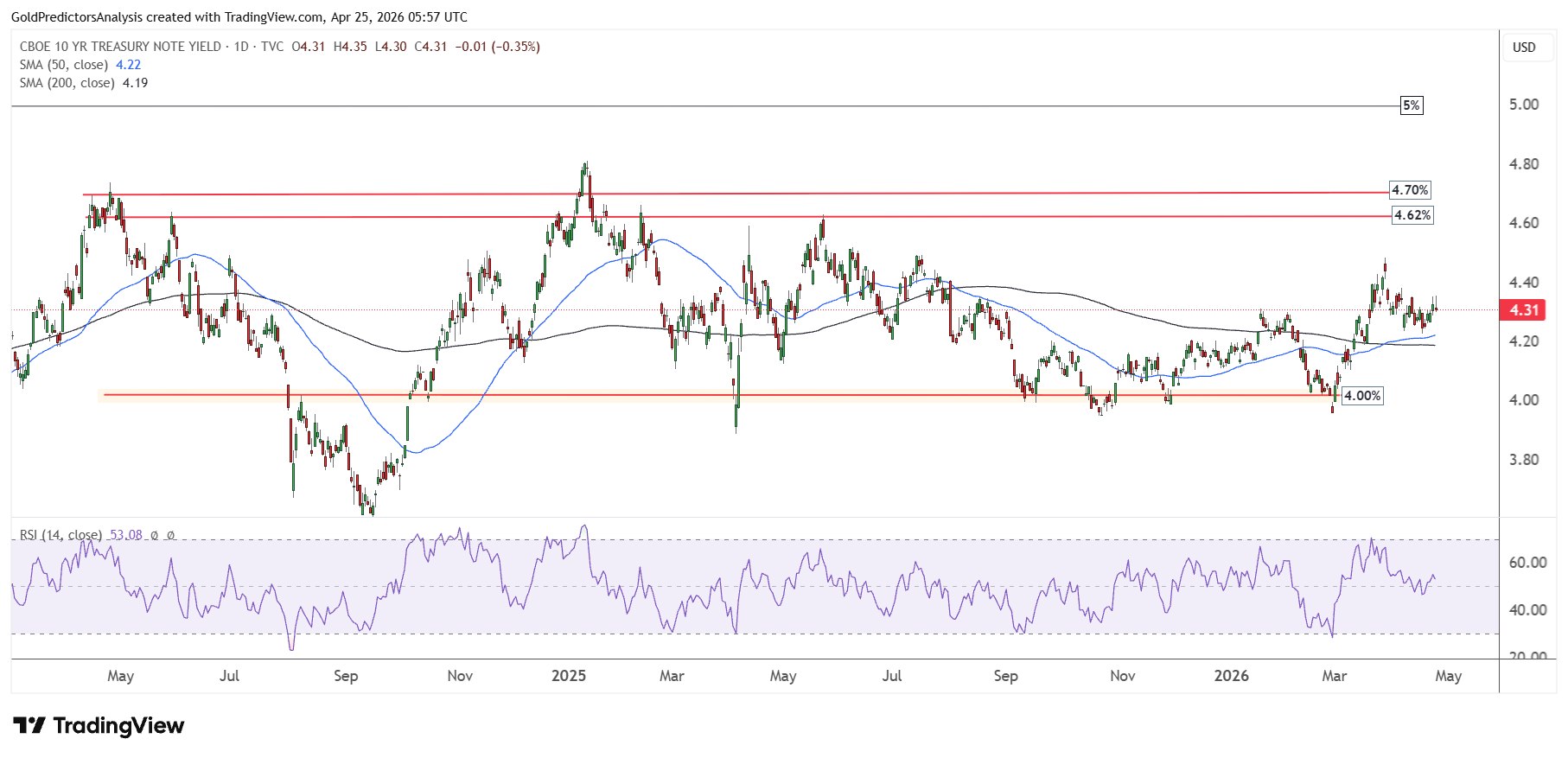
Task: Select the 5% level label
Action: (x=1411, y=105)
